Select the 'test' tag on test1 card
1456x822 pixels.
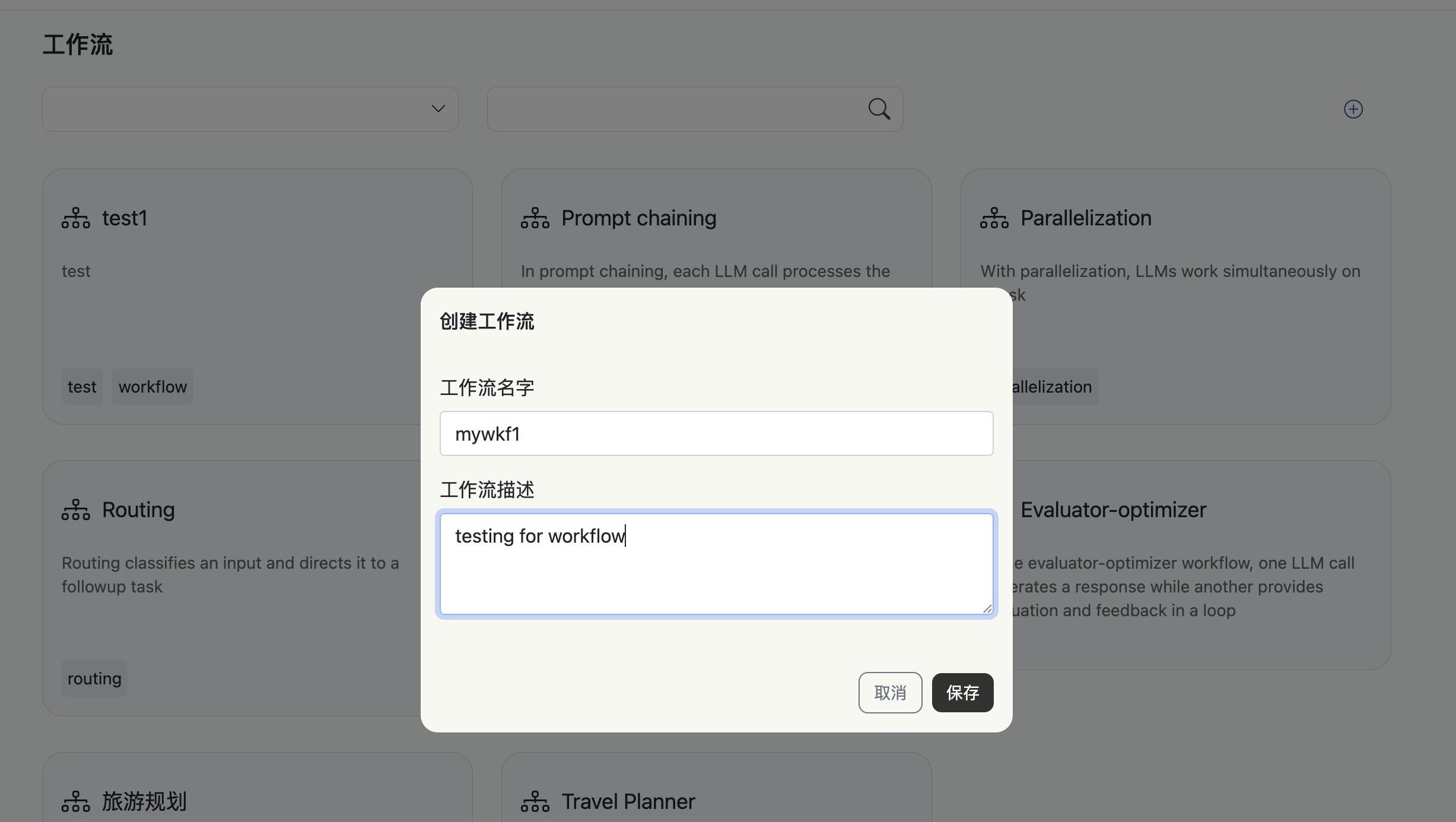click(x=82, y=387)
